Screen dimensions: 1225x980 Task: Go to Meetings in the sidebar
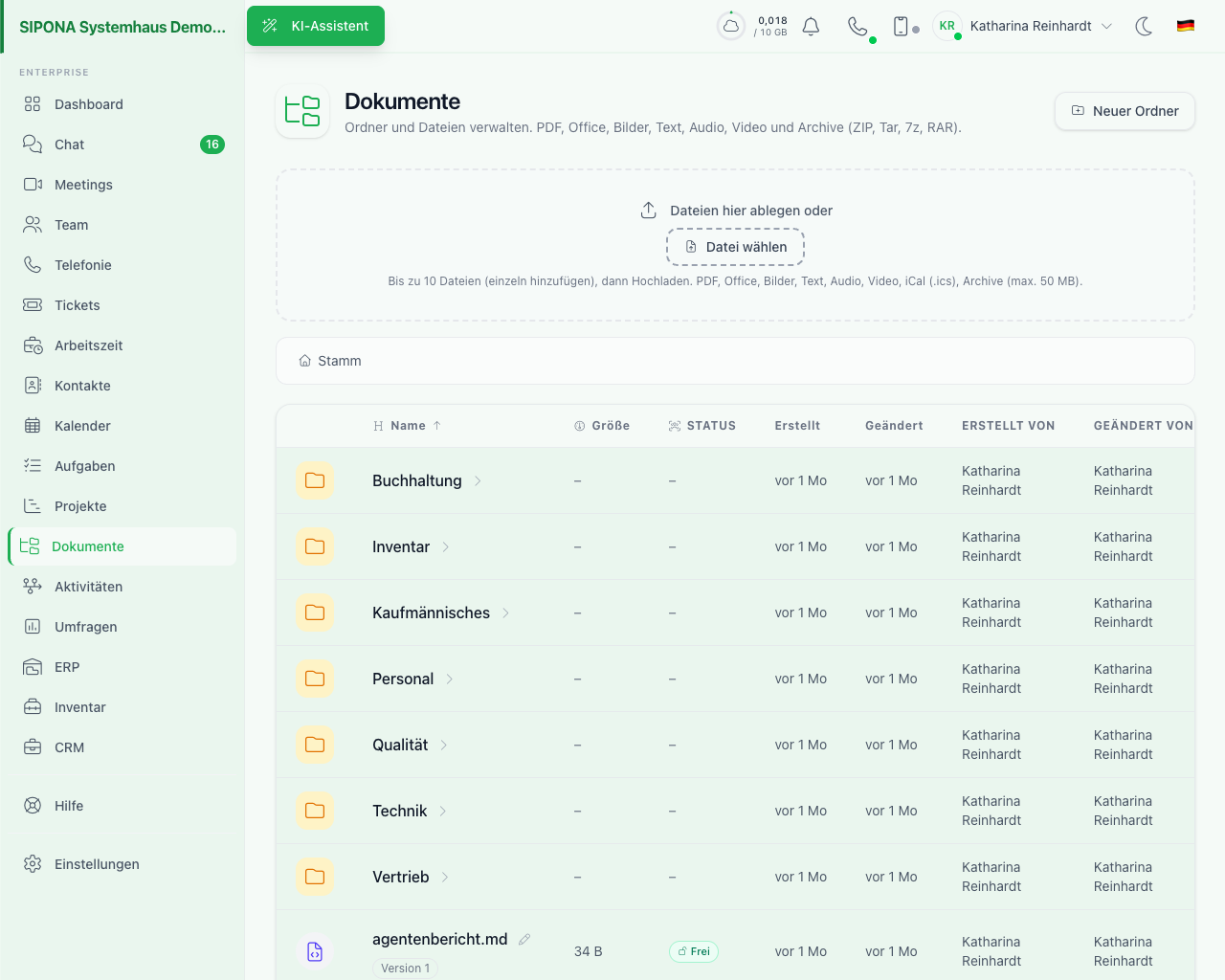coord(122,185)
